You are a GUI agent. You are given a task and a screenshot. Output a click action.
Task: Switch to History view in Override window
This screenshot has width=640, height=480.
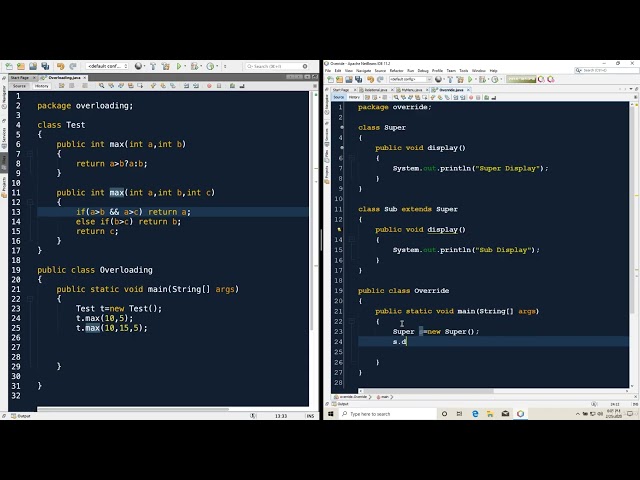pos(354,98)
